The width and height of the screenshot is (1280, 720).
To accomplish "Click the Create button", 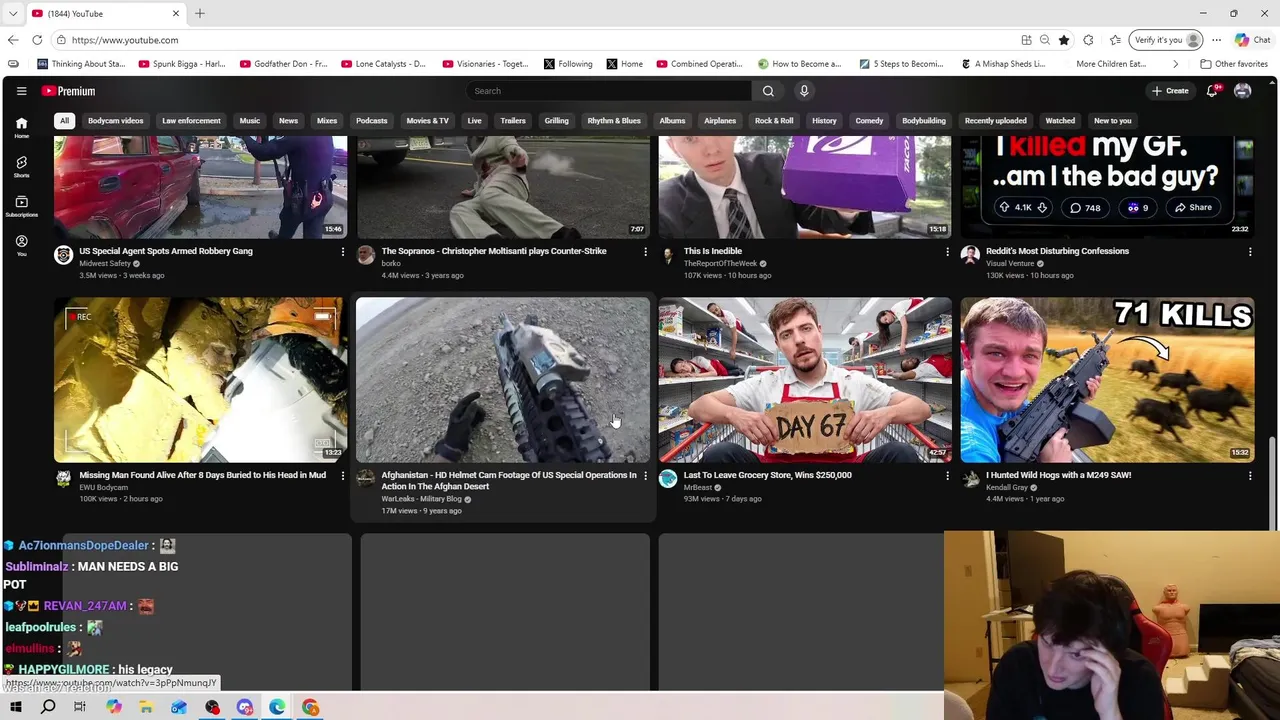I will pyautogui.click(x=1170, y=91).
